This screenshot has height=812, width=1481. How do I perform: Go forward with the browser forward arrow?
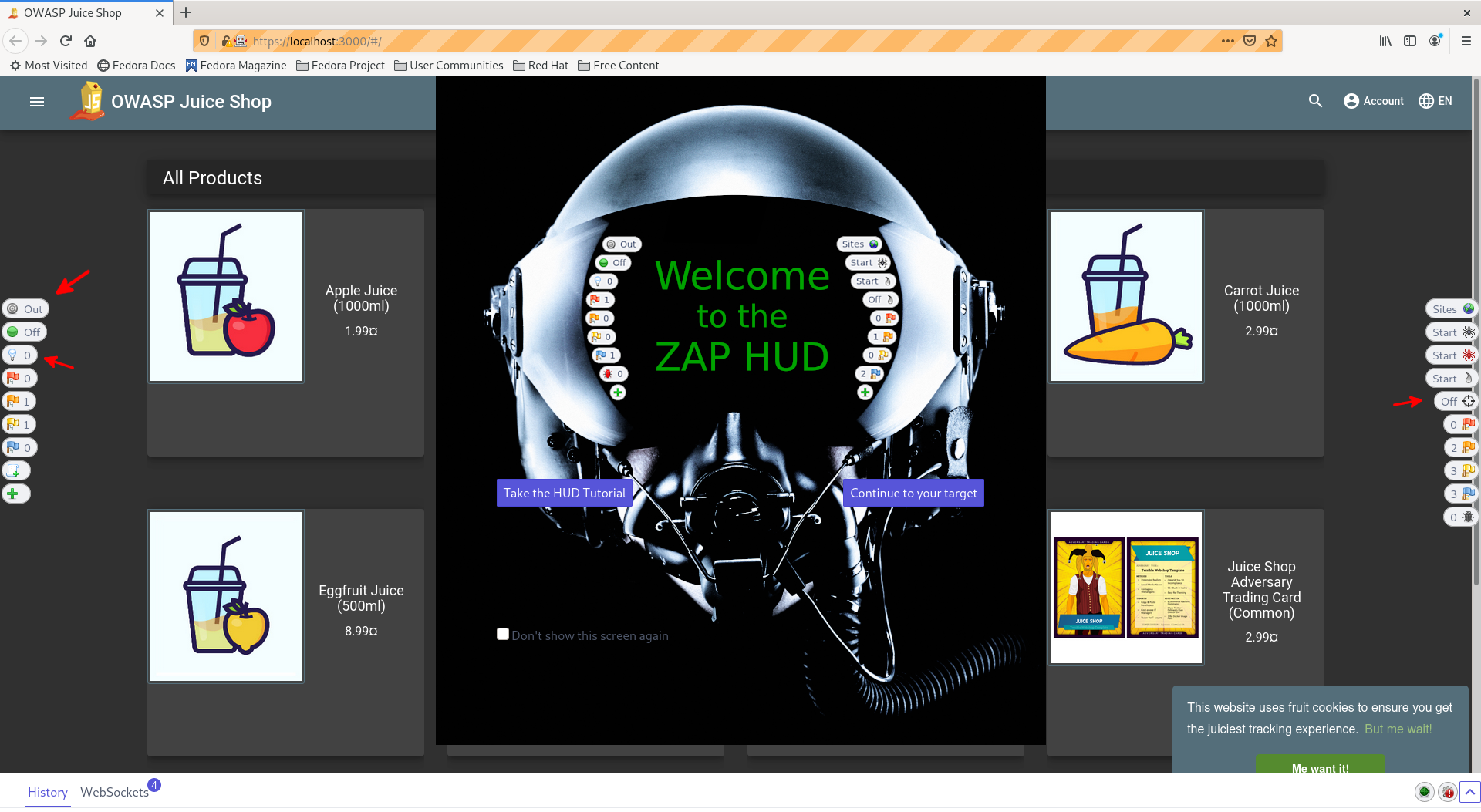[42, 41]
